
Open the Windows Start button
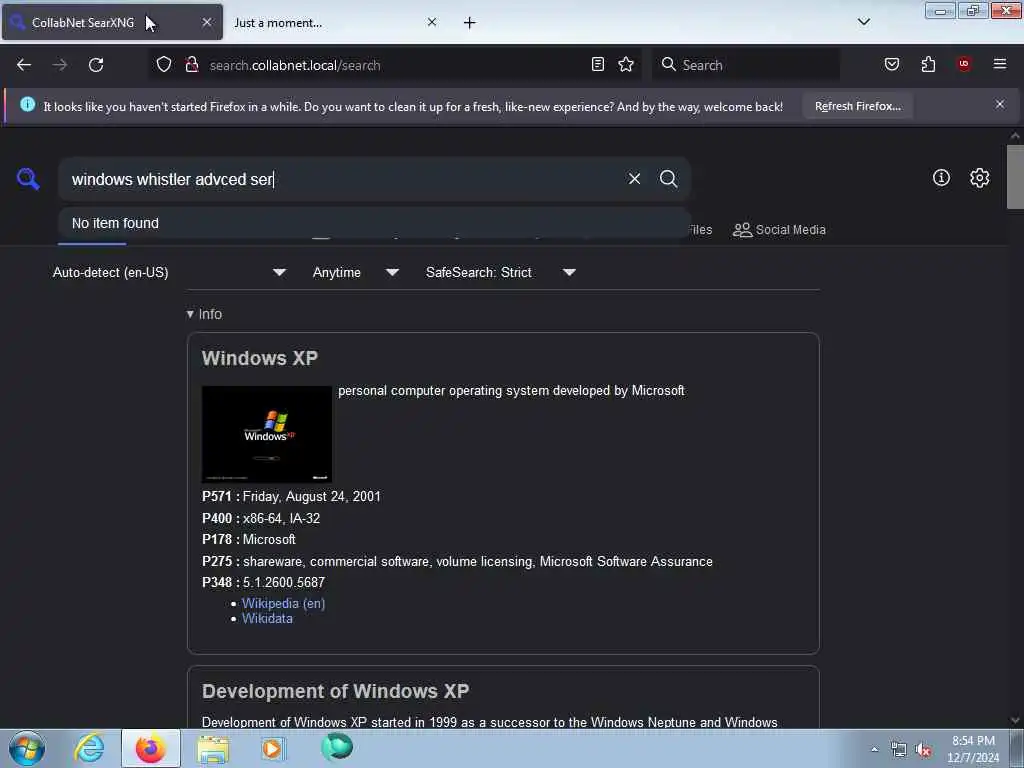[x=27, y=748]
